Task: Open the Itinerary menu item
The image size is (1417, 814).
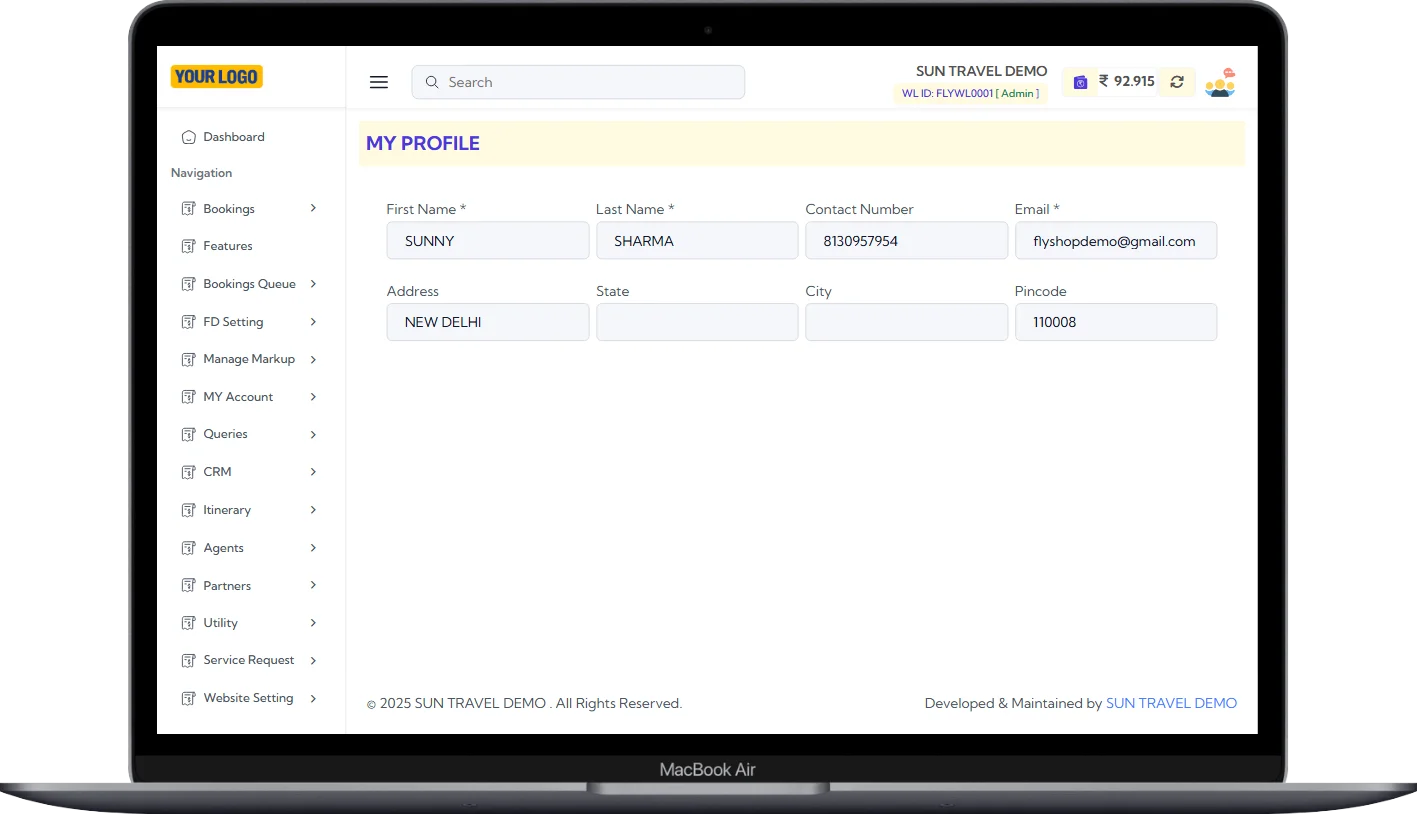Action: pyautogui.click(x=227, y=510)
